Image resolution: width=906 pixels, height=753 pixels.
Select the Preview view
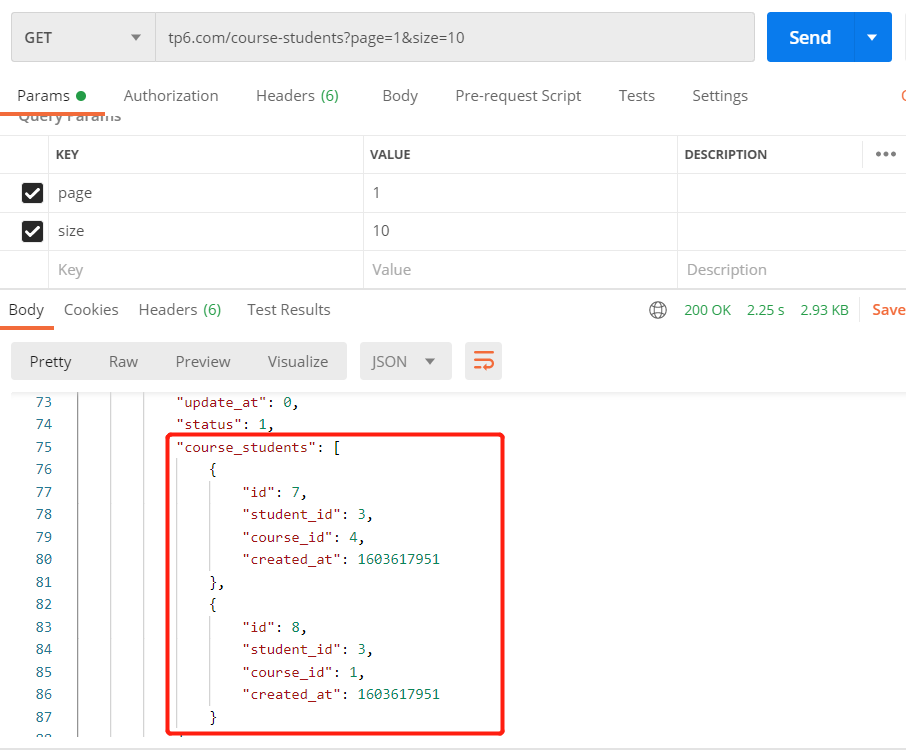click(x=203, y=362)
